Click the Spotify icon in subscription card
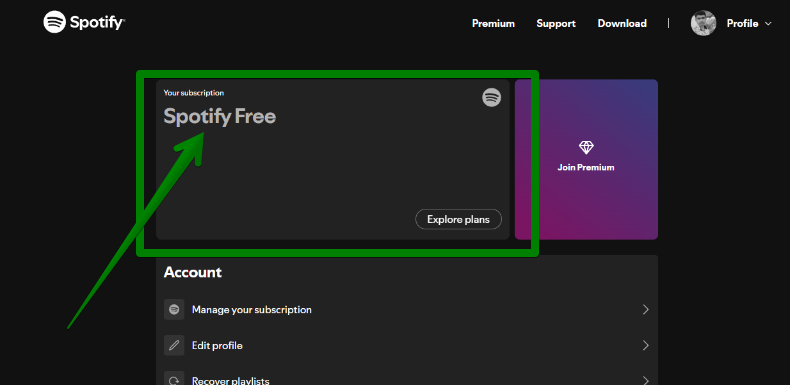 click(492, 97)
